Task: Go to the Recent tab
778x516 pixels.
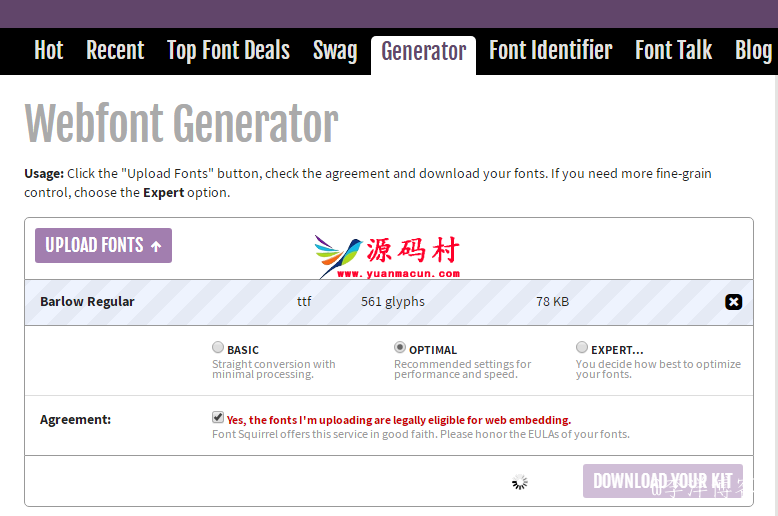Action: pos(115,51)
